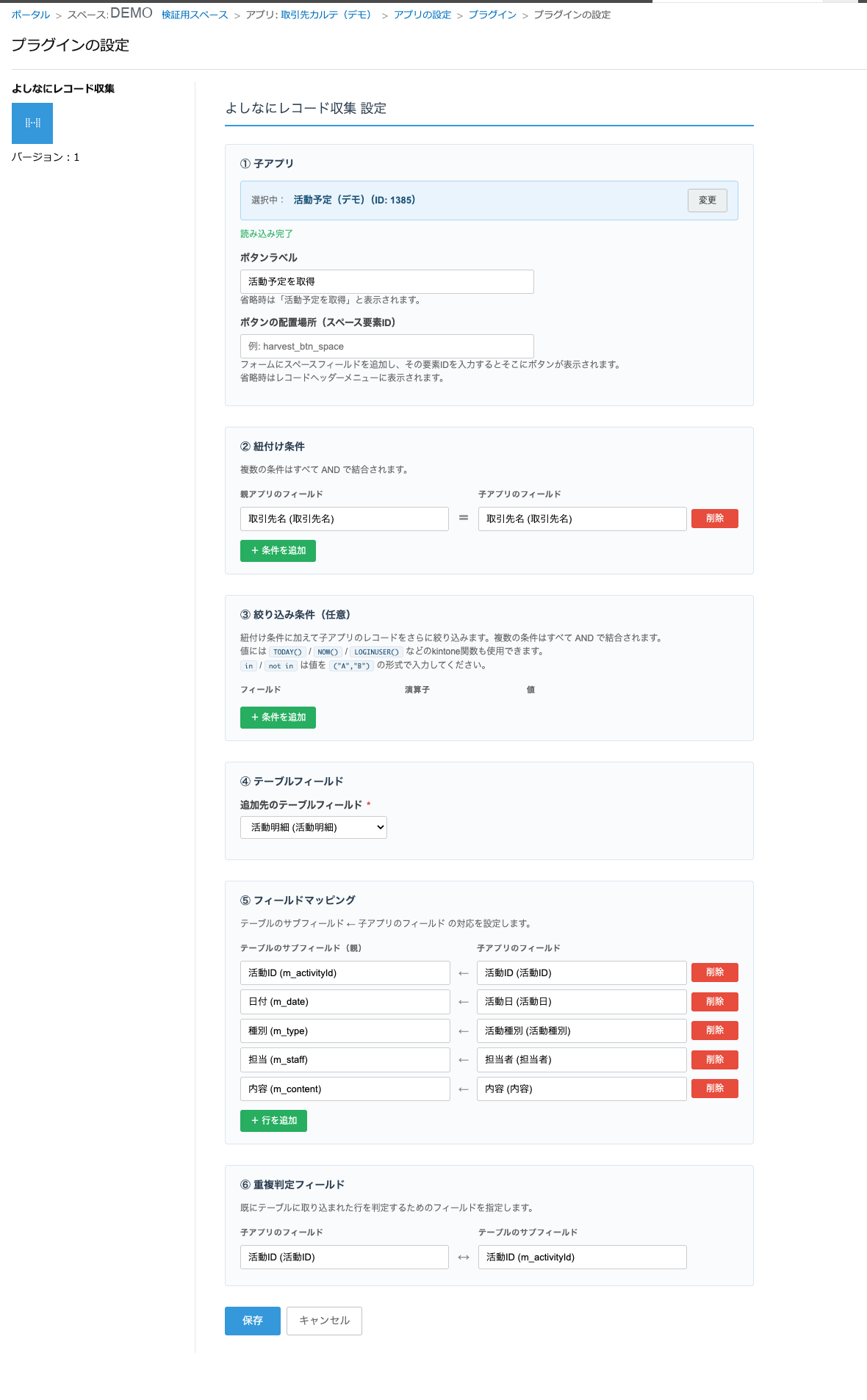The image size is (867, 1400).
Task: Delete the 内容 (m_content) mapping row
Action: [x=715, y=1089]
